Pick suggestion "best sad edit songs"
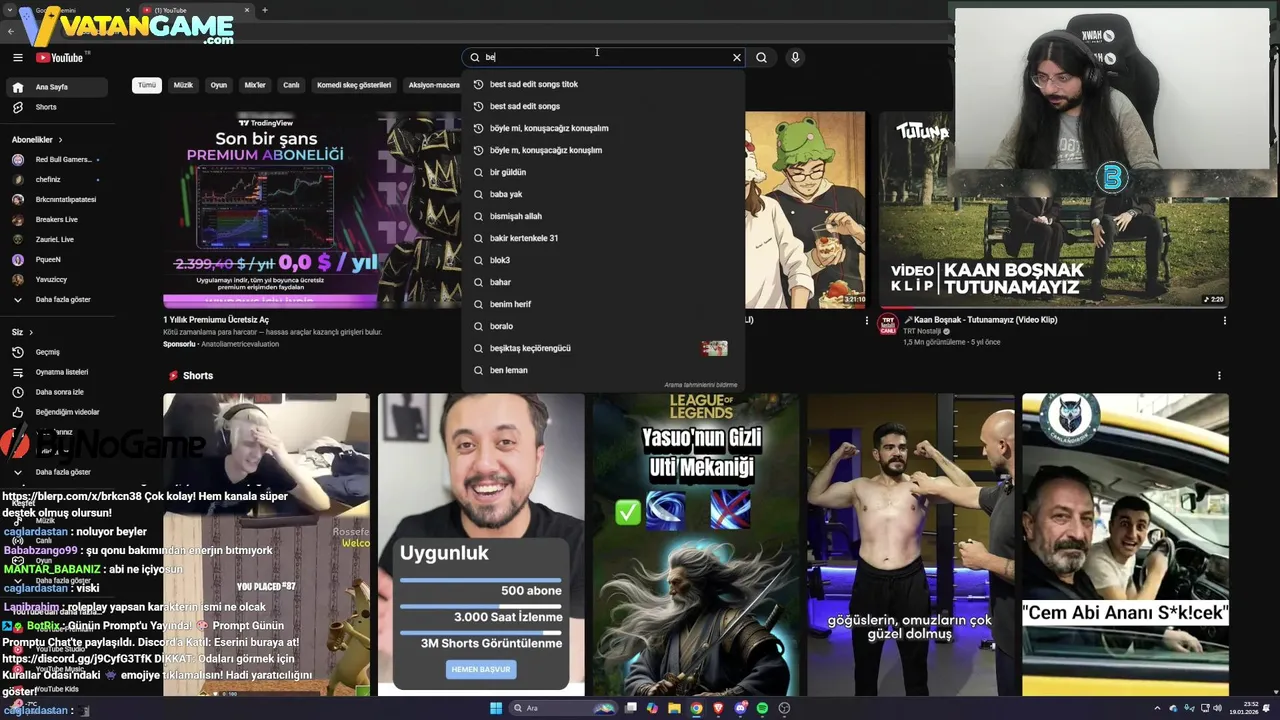 coord(603,106)
